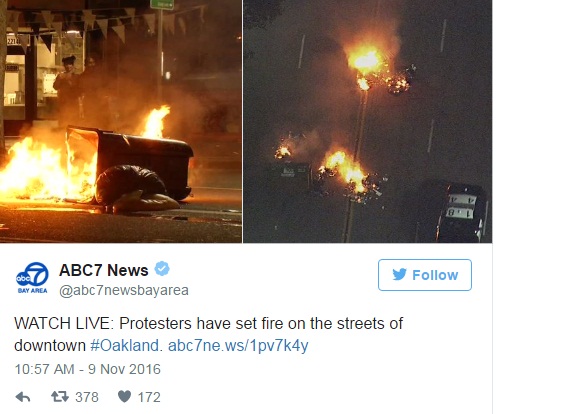Open the ABC7 Bay Area avatar logo
Viewport: 565px width, 414px height.
[x=32, y=278]
